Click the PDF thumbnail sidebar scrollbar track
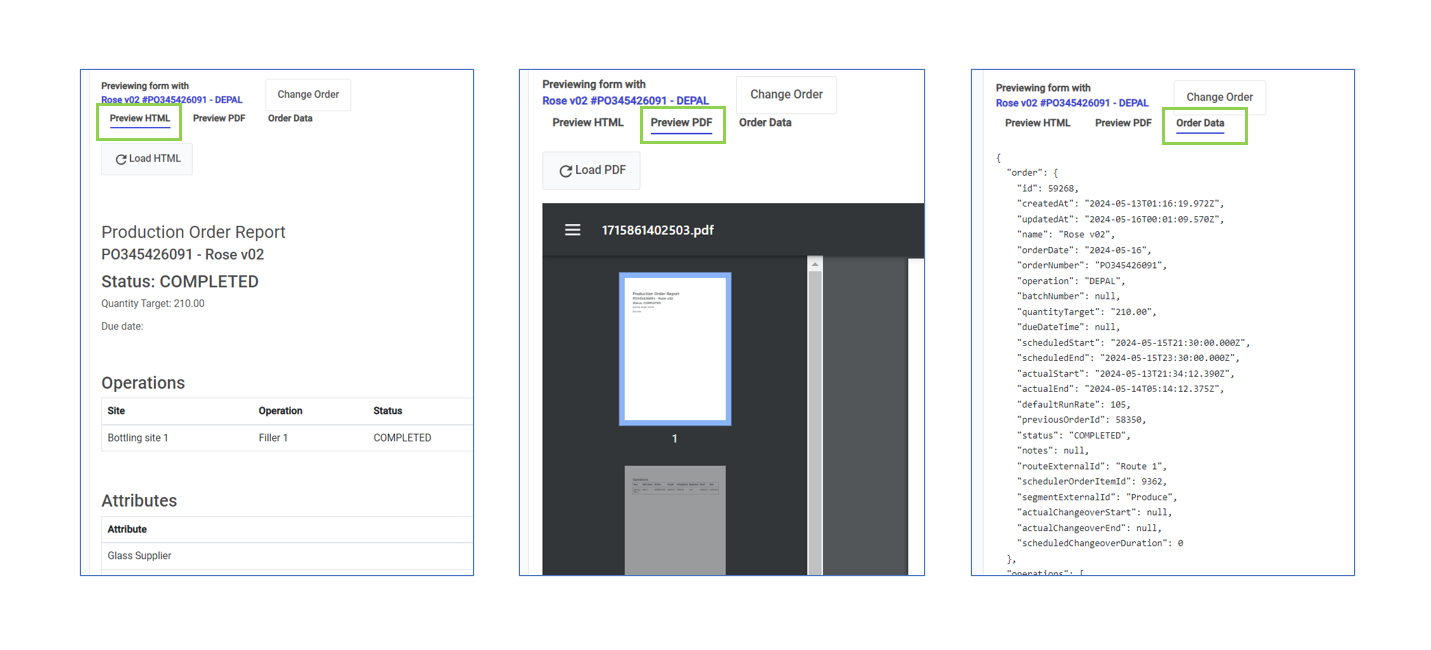Screen dimensions: 1431x650 [x=815, y=420]
